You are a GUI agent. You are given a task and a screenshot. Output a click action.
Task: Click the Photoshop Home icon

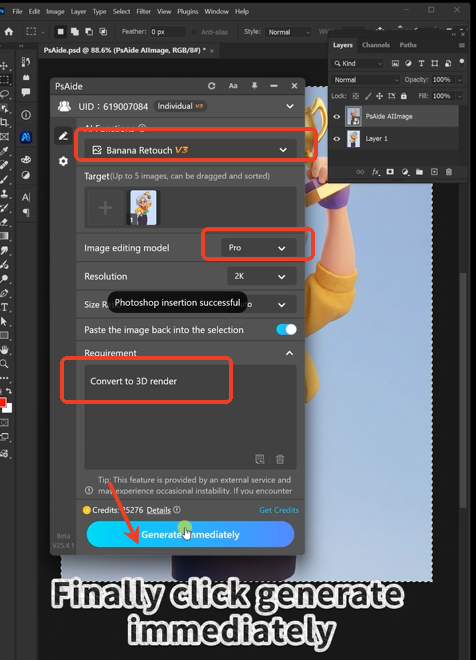(x=8, y=32)
